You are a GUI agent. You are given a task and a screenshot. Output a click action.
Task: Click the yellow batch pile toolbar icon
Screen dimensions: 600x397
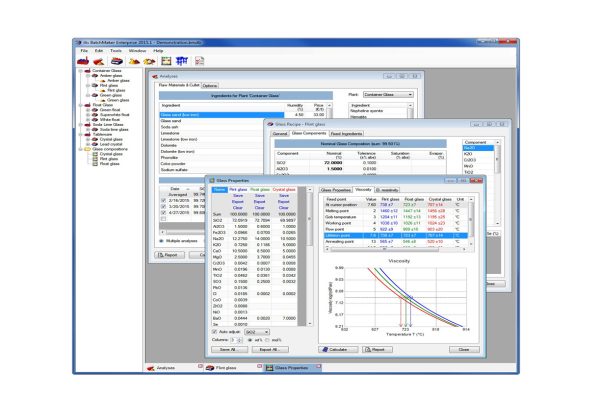[134, 61]
